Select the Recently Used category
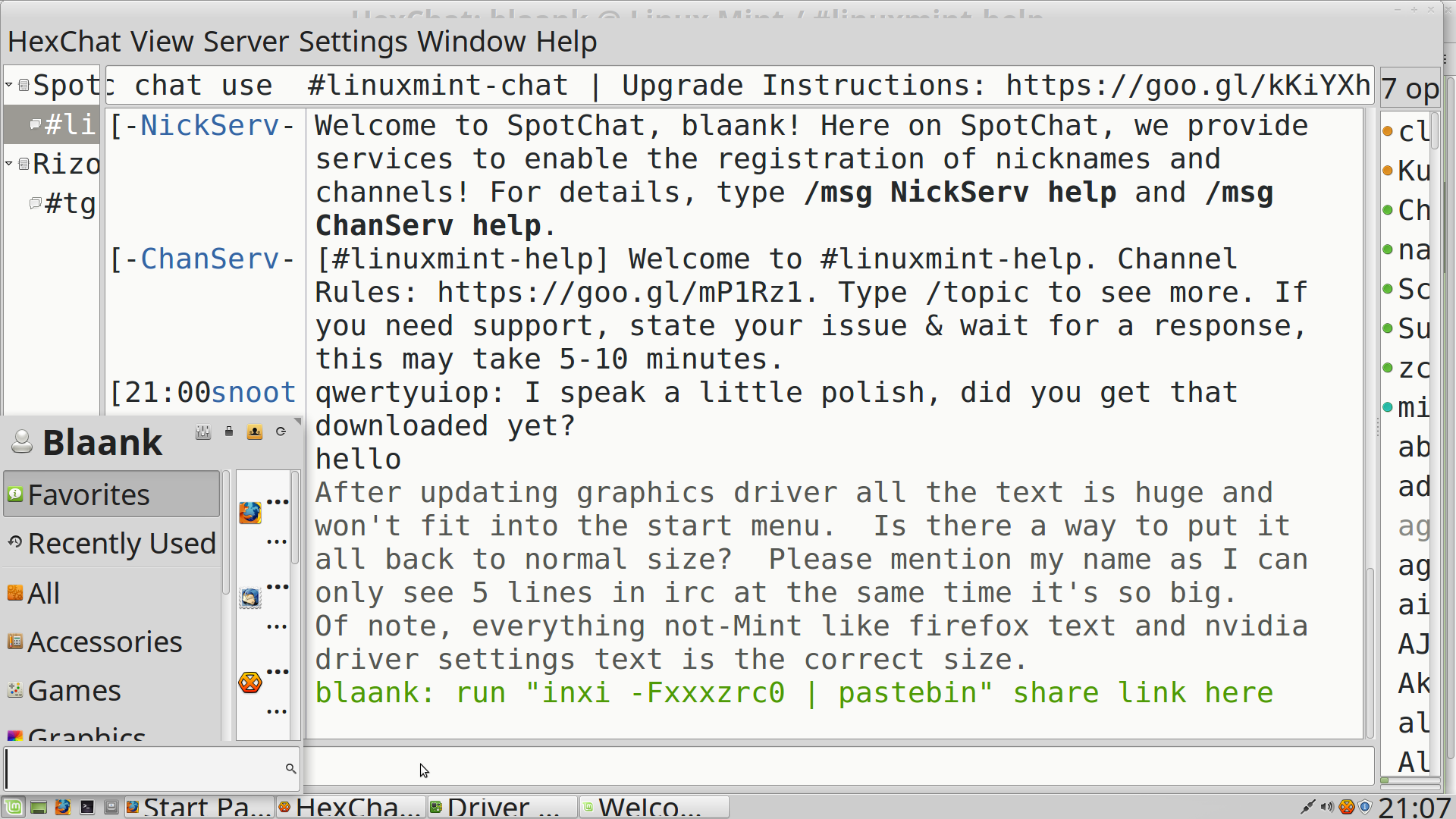The height and width of the screenshot is (819, 1456). point(121,544)
